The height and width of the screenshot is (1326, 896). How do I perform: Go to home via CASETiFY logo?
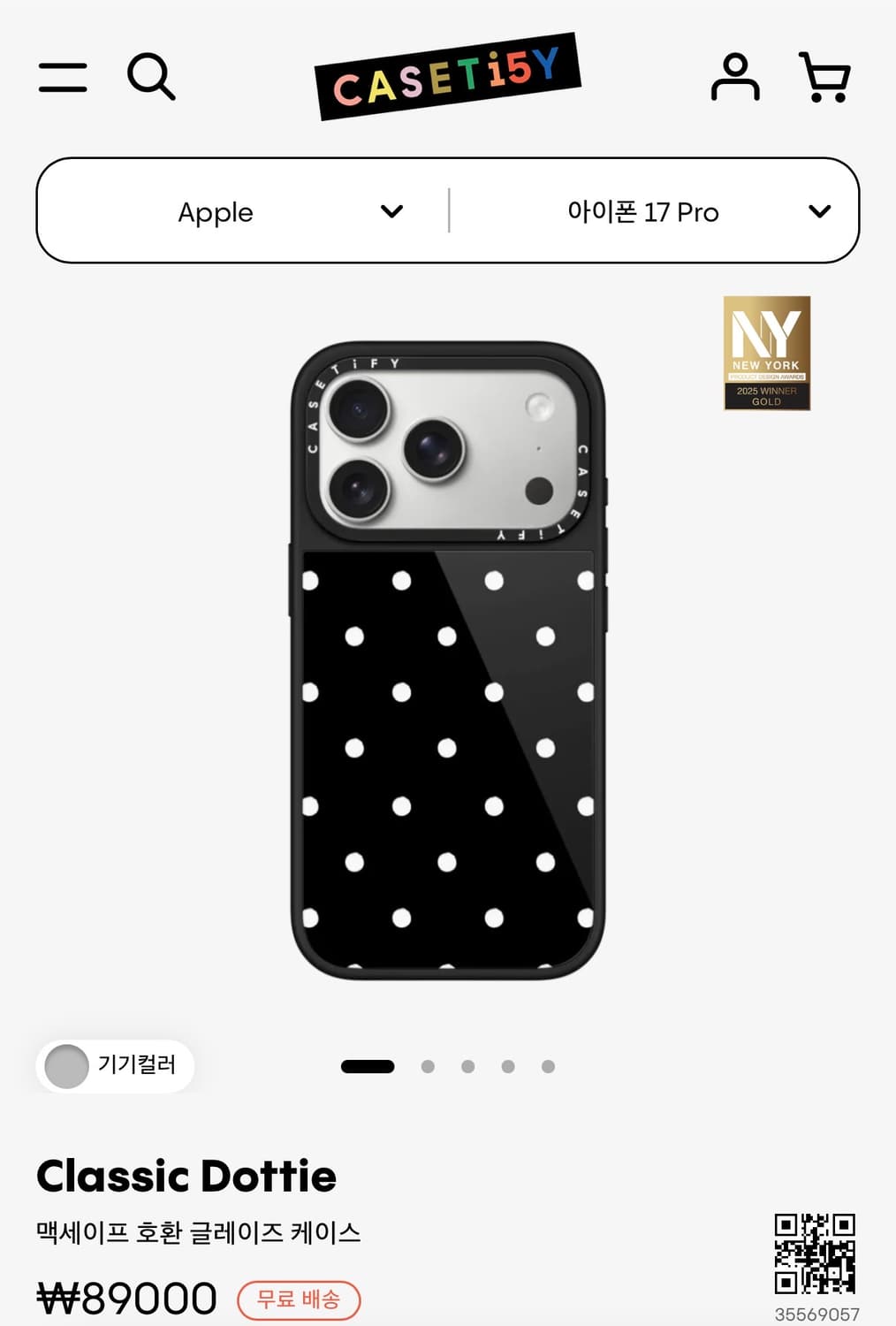(x=447, y=77)
